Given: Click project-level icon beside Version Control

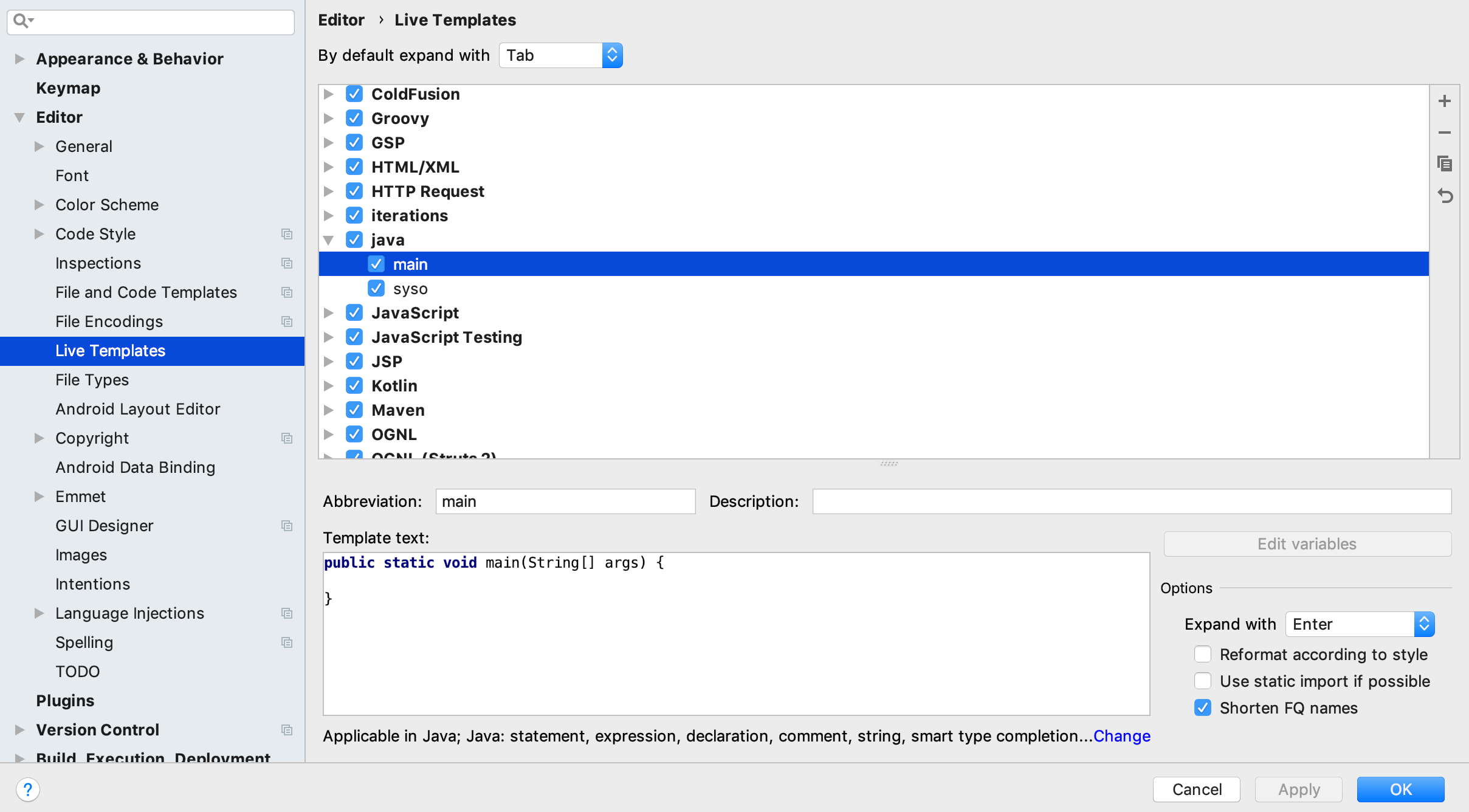Looking at the screenshot, I should [287, 730].
